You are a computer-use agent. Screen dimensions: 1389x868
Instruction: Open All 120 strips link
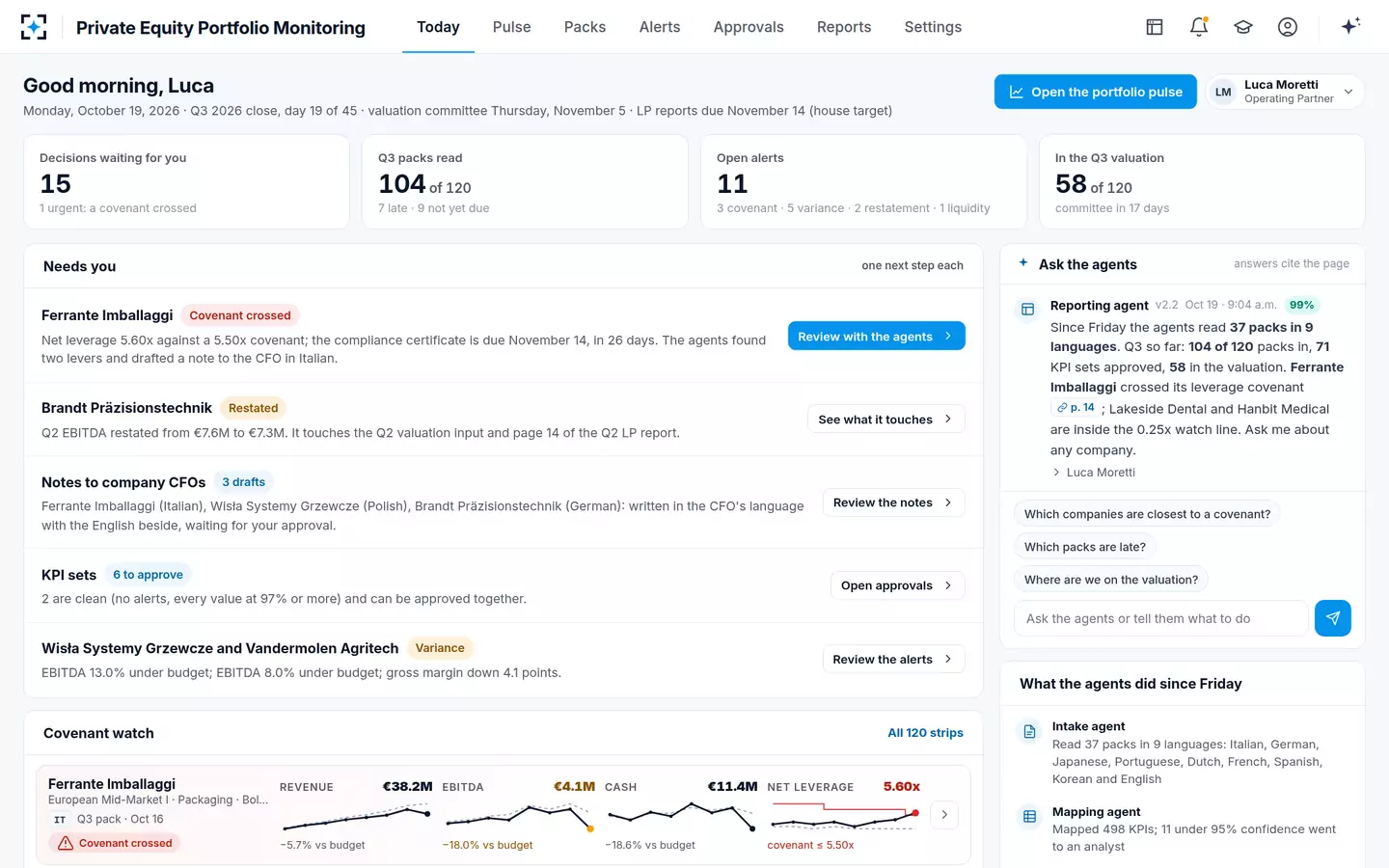point(925,733)
